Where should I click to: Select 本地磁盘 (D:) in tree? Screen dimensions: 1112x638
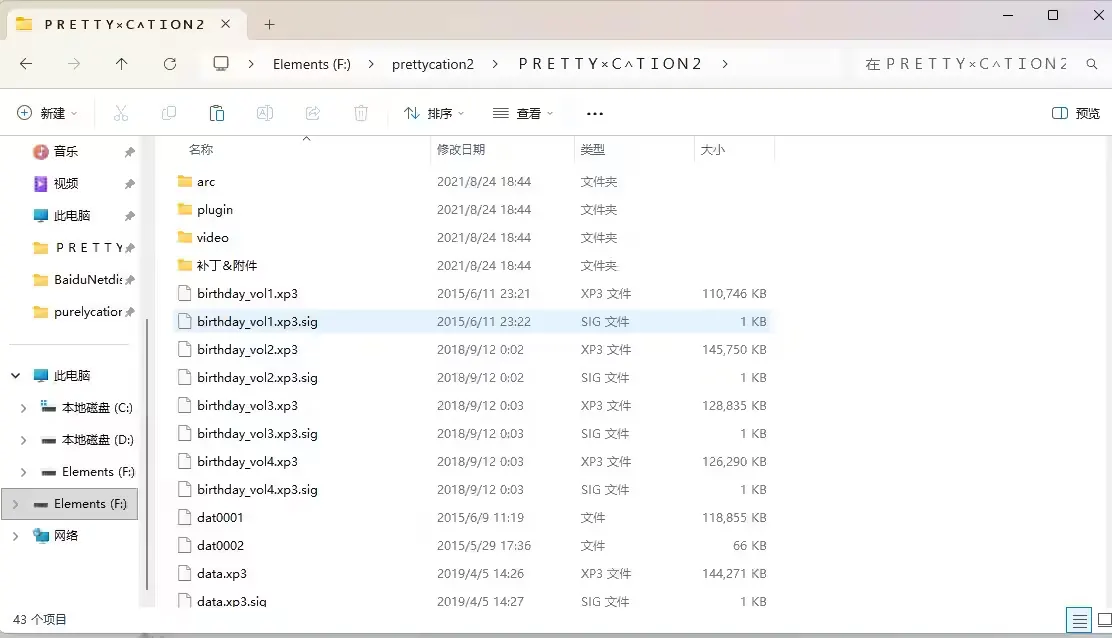click(x=97, y=440)
